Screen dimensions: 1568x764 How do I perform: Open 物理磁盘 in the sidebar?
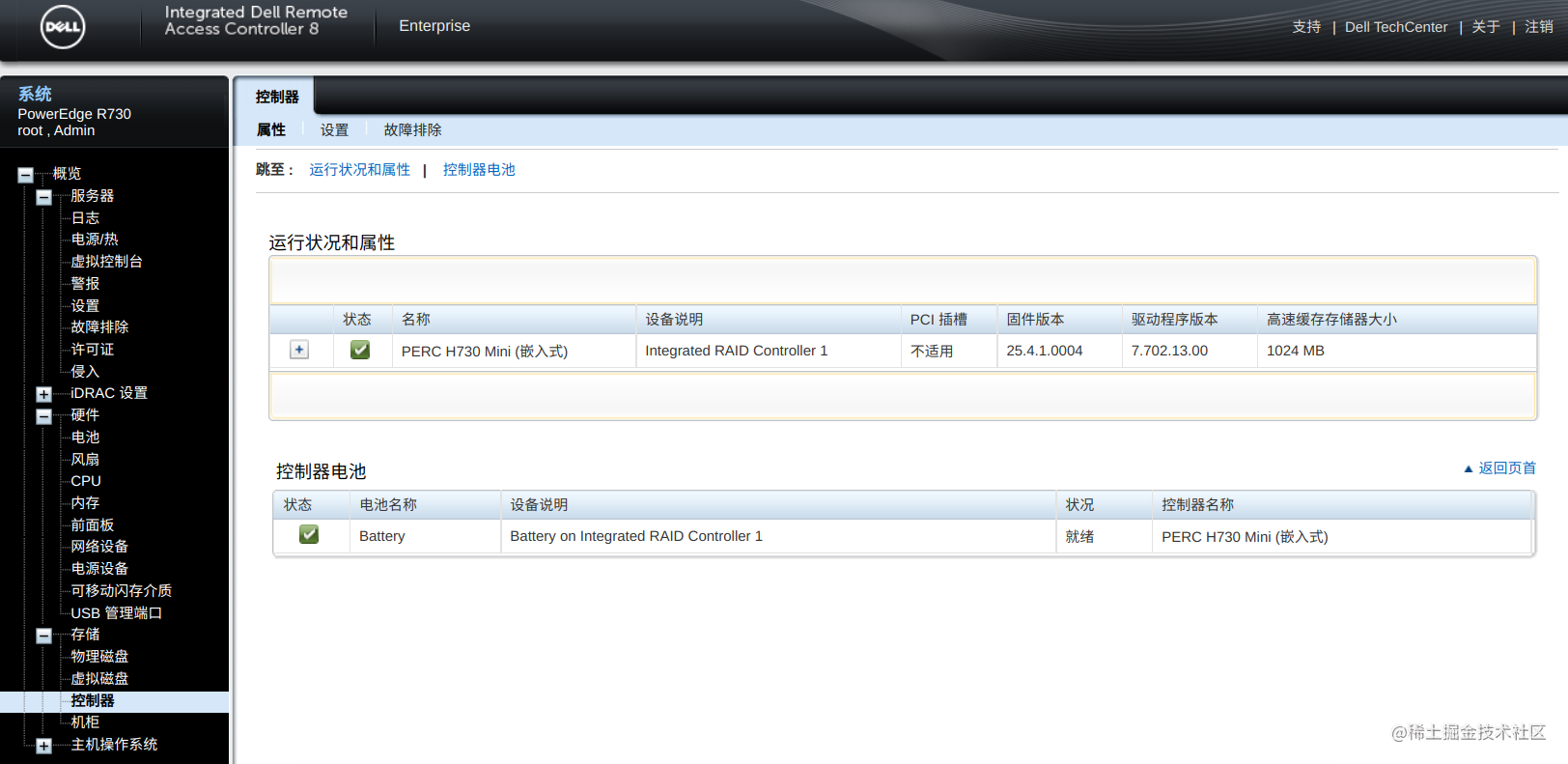point(99,656)
